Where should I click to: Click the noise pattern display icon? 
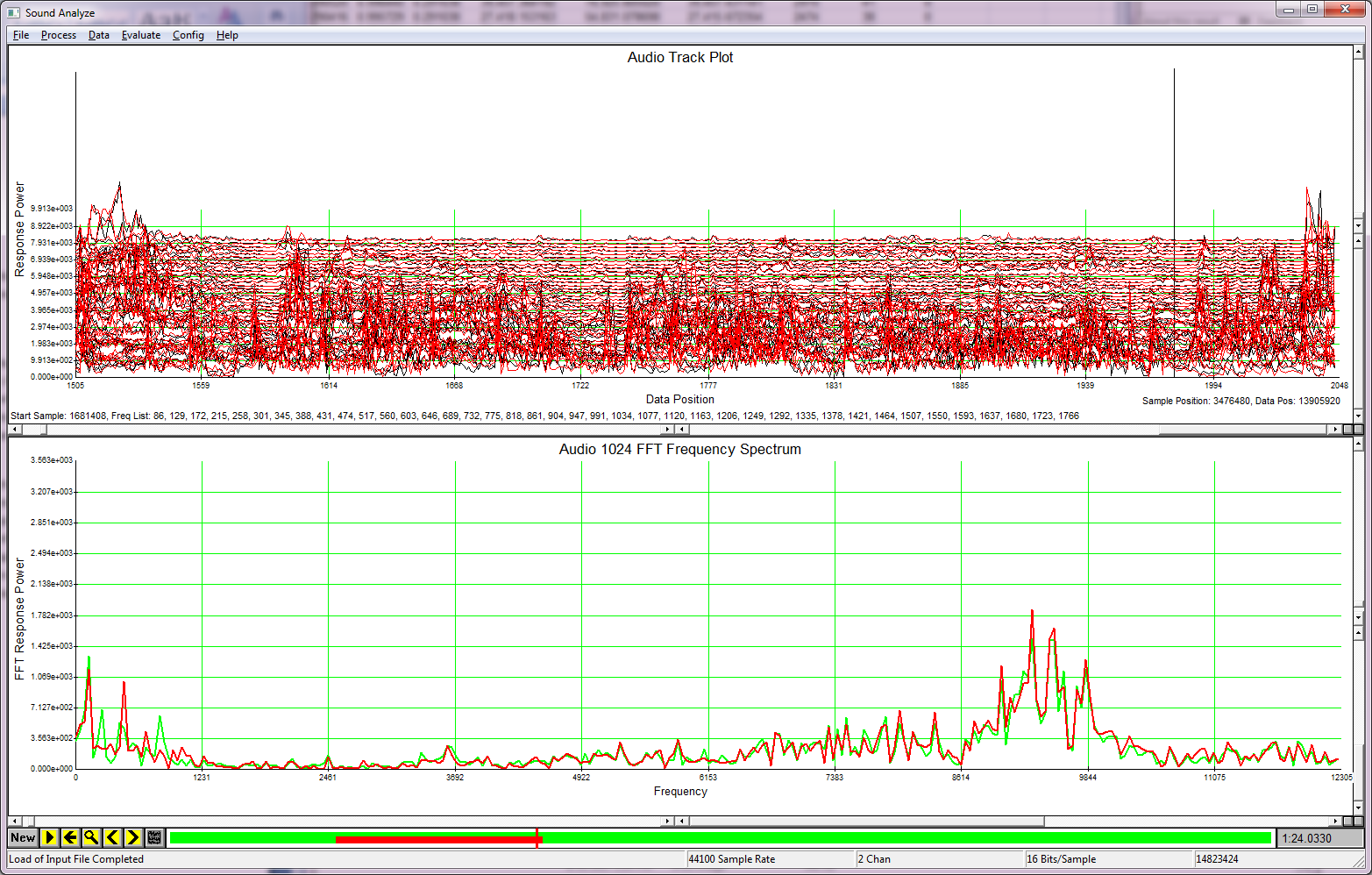click(153, 837)
